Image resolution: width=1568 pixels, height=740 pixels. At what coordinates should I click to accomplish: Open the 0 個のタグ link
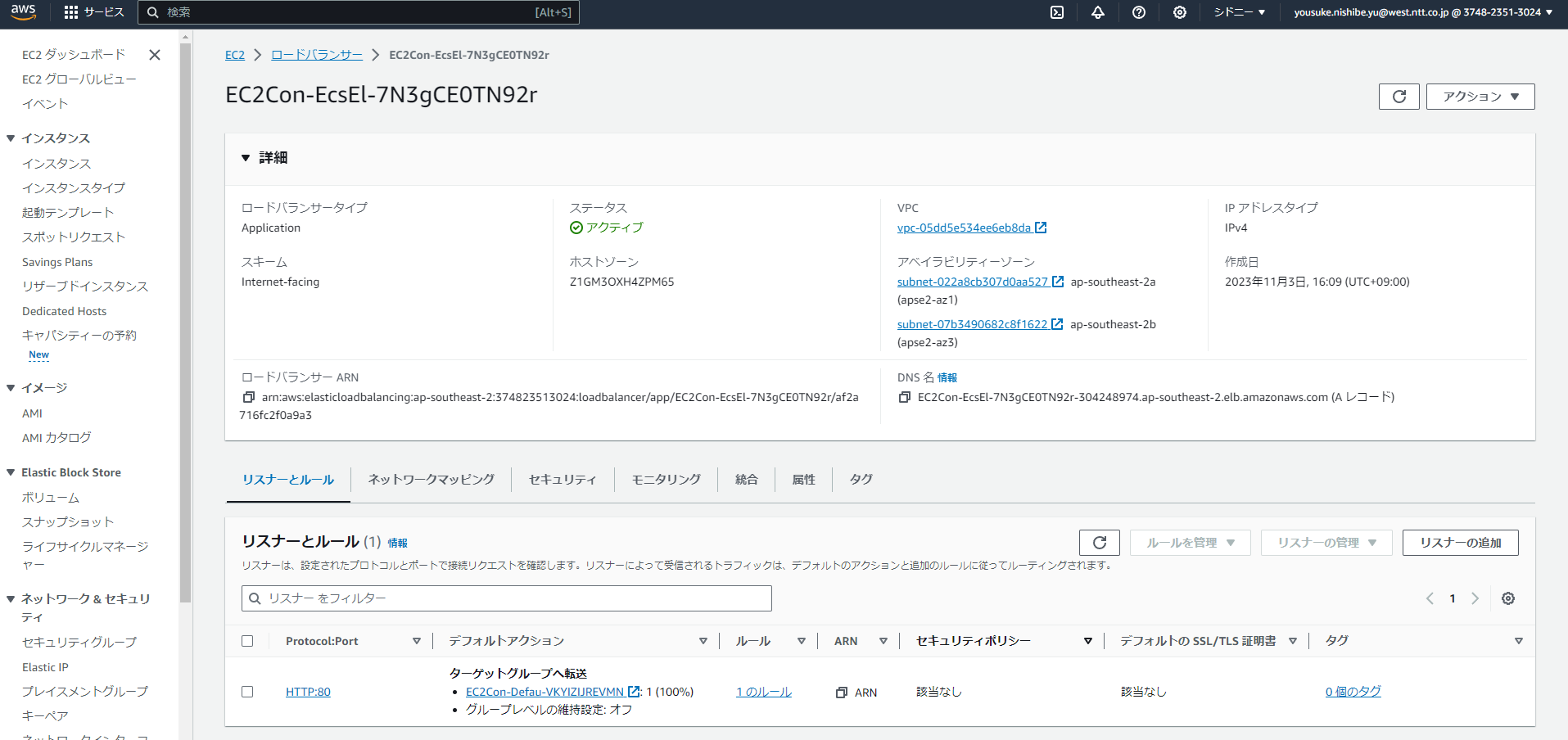pyautogui.click(x=1353, y=692)
